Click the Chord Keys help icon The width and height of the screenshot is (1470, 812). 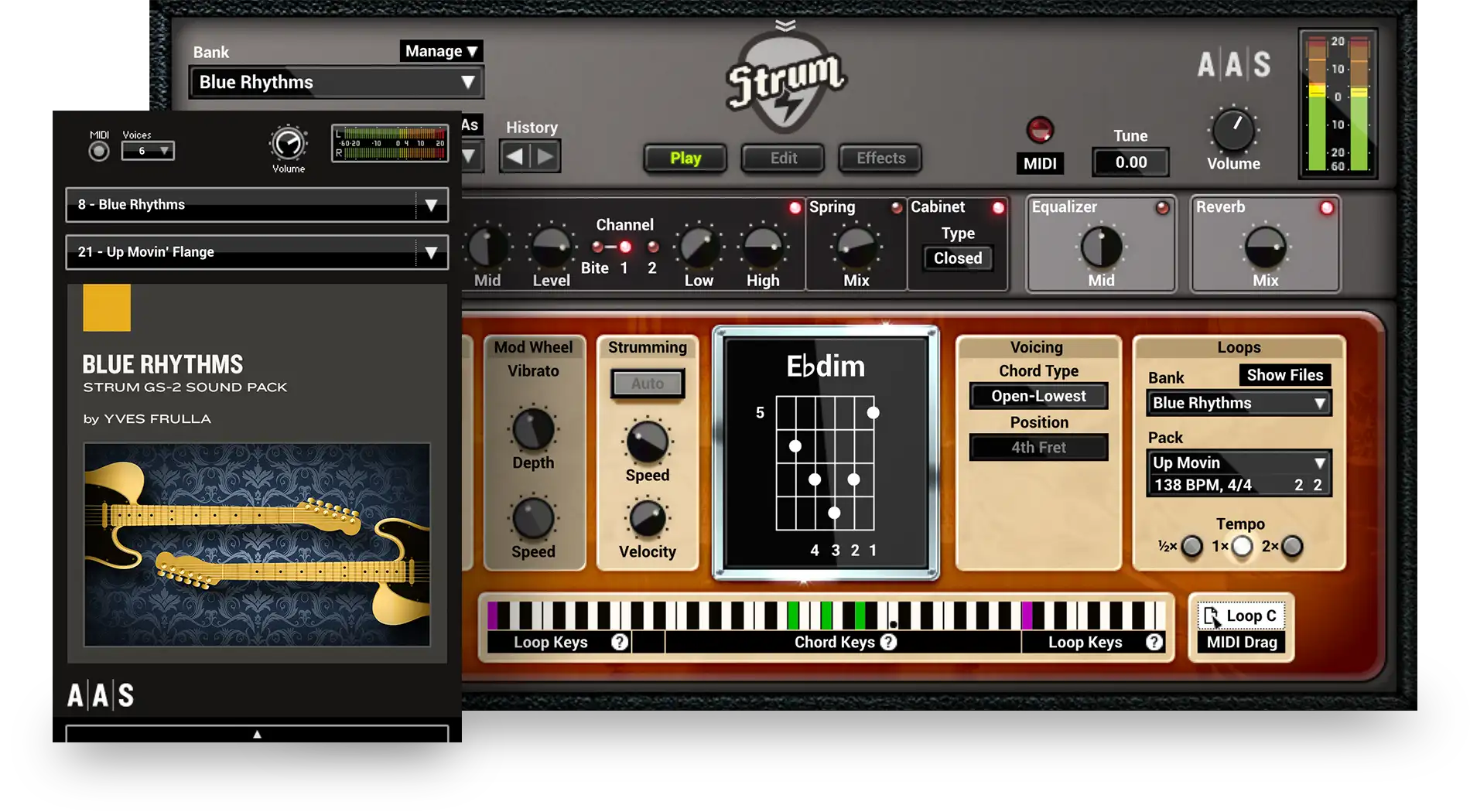coord(889,642)
